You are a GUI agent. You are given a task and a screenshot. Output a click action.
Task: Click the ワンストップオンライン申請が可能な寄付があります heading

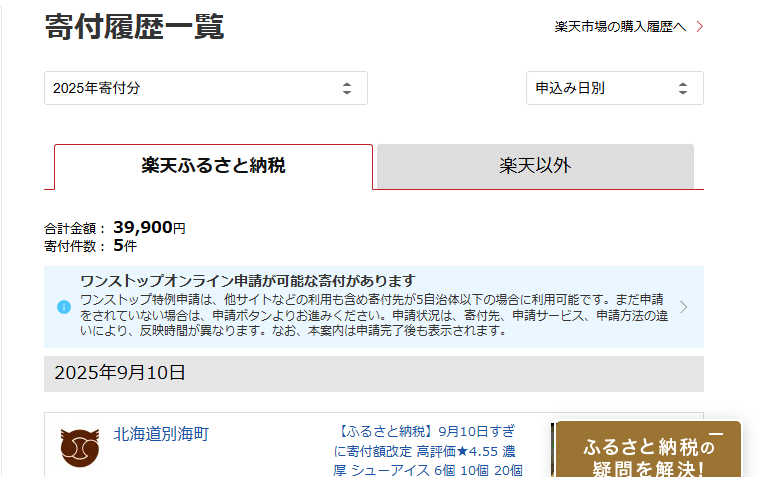point(247,281)
